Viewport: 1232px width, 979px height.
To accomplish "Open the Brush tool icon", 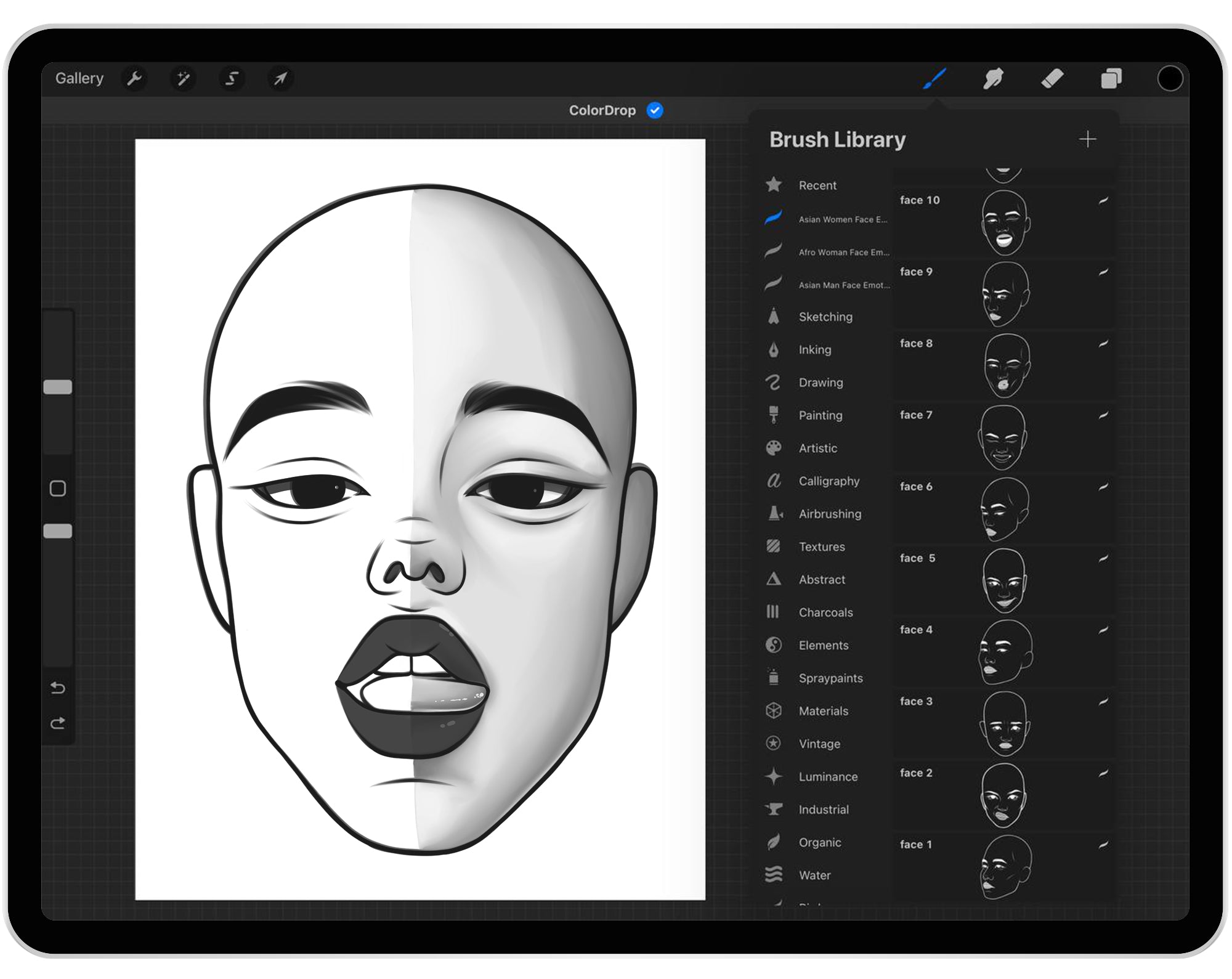I will [x=933, y=79].
